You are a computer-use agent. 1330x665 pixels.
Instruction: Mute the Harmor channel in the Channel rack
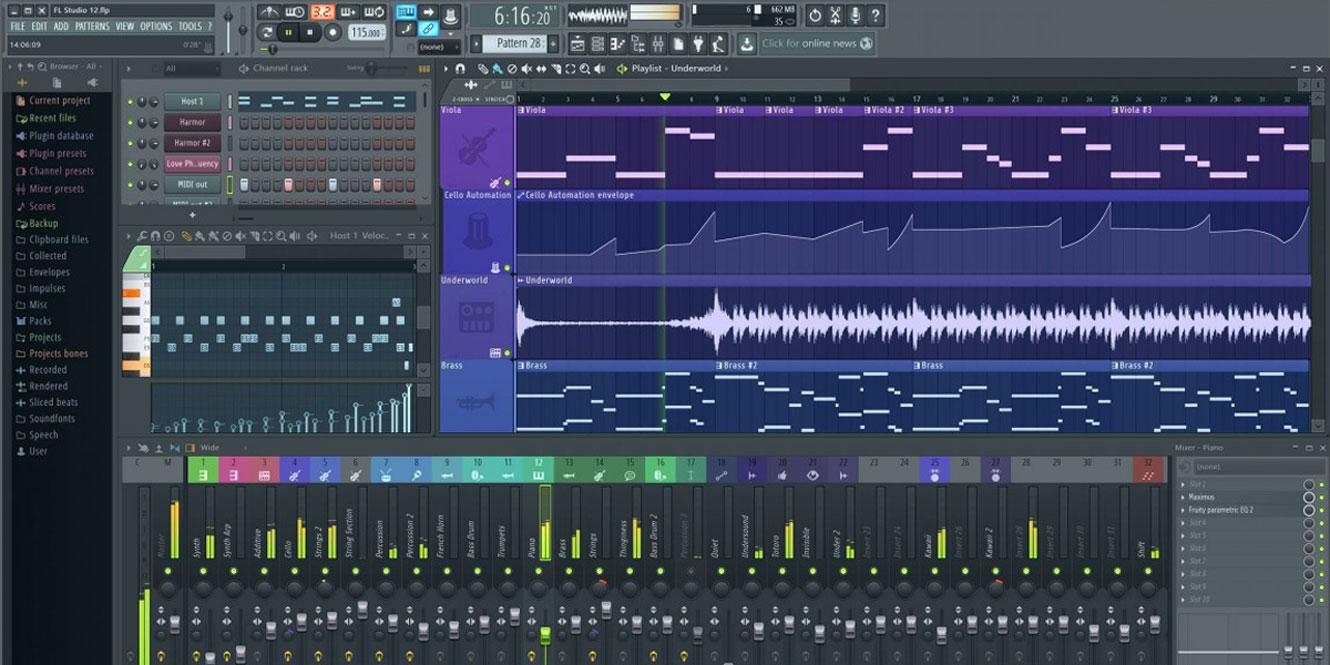pos(130,122)
